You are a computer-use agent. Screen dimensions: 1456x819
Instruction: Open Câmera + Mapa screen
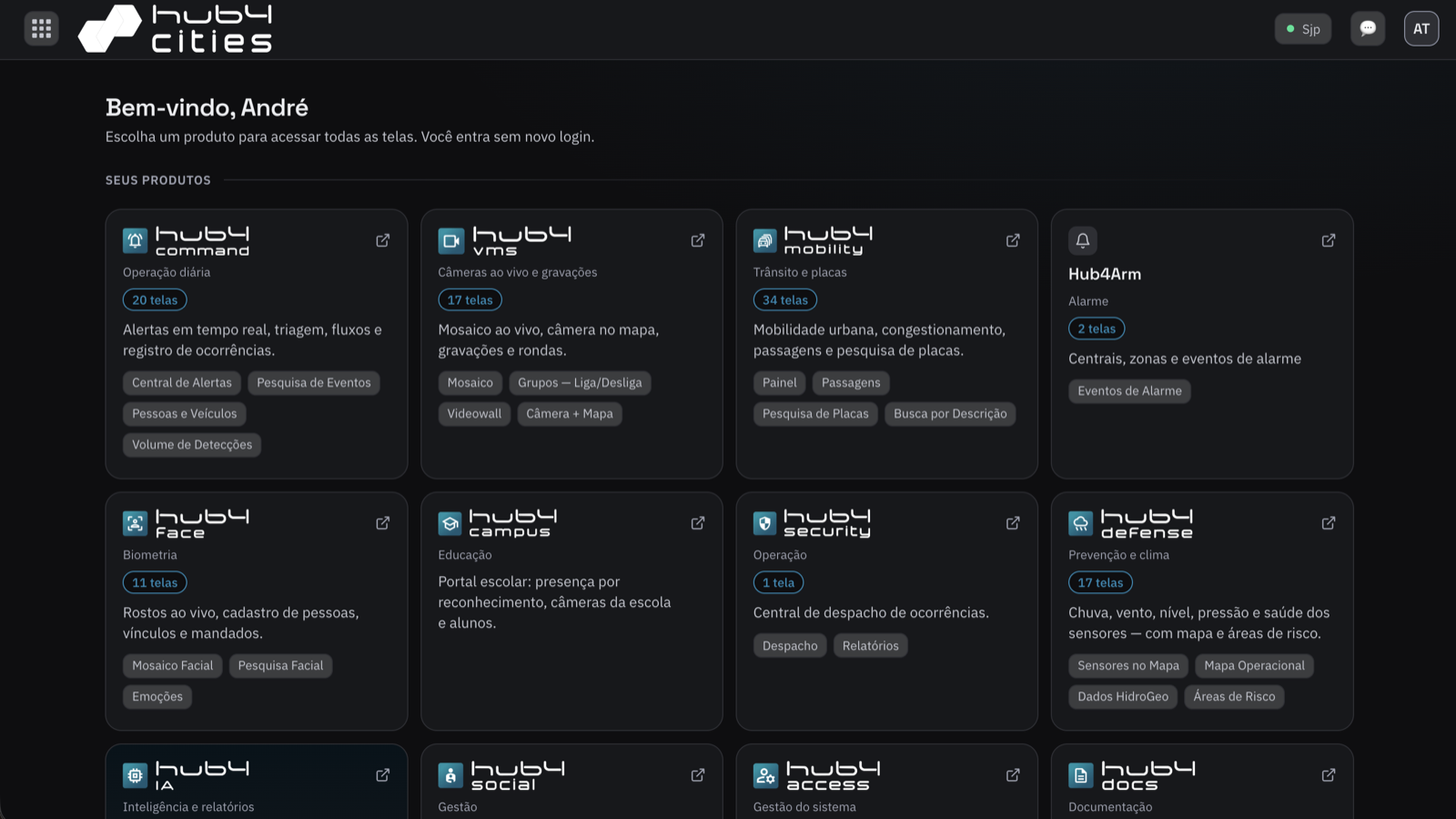[x=570, y=414]
